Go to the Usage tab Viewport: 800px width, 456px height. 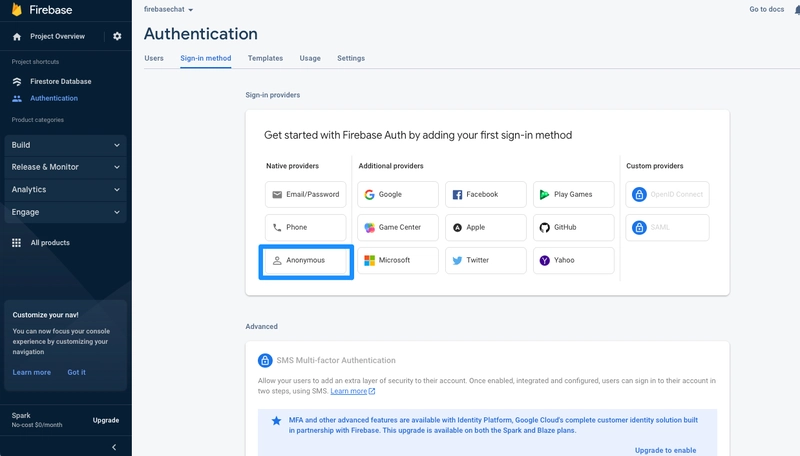point(310,58)
